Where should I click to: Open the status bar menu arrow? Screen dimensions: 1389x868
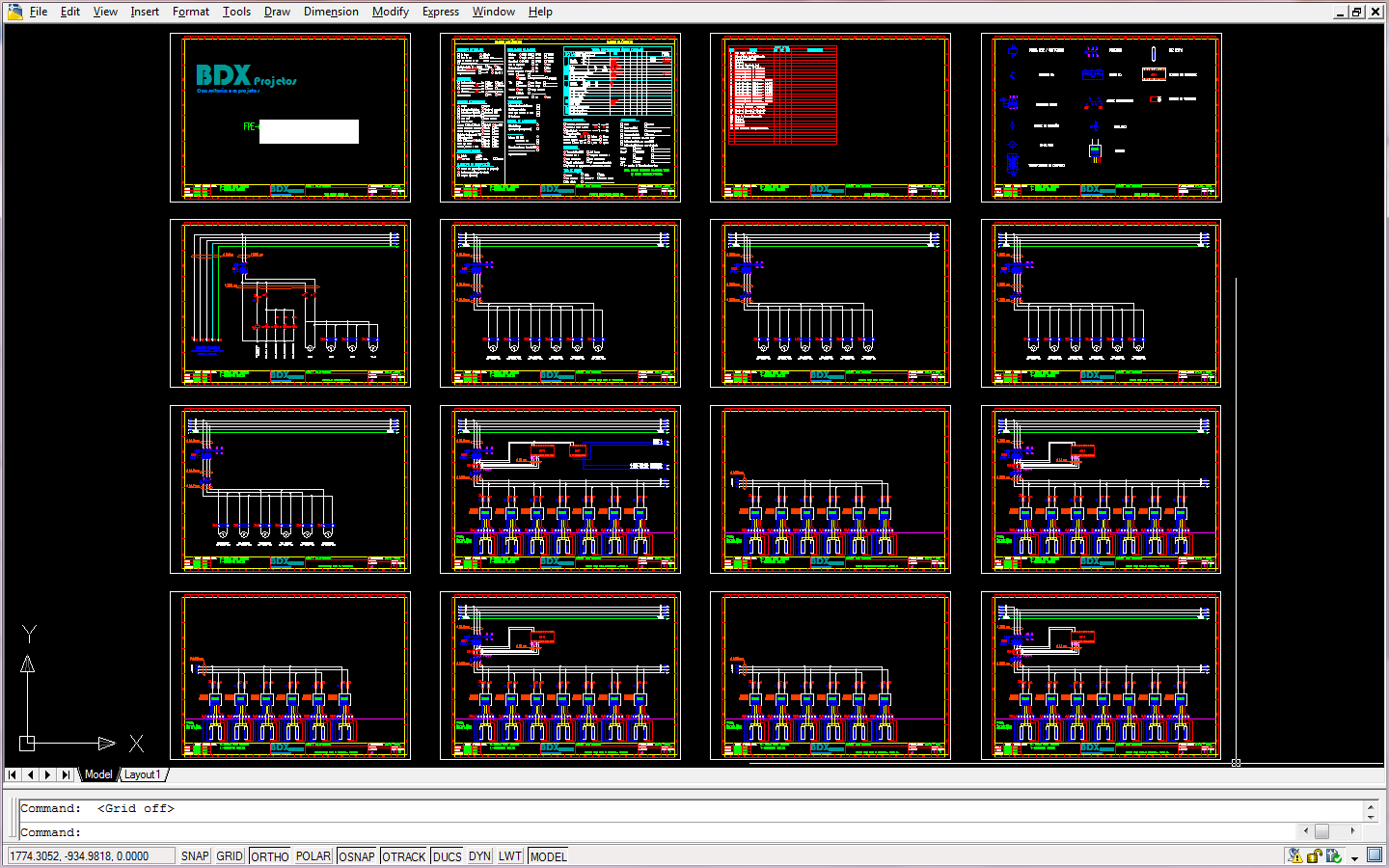click(x=1354, y=857)
